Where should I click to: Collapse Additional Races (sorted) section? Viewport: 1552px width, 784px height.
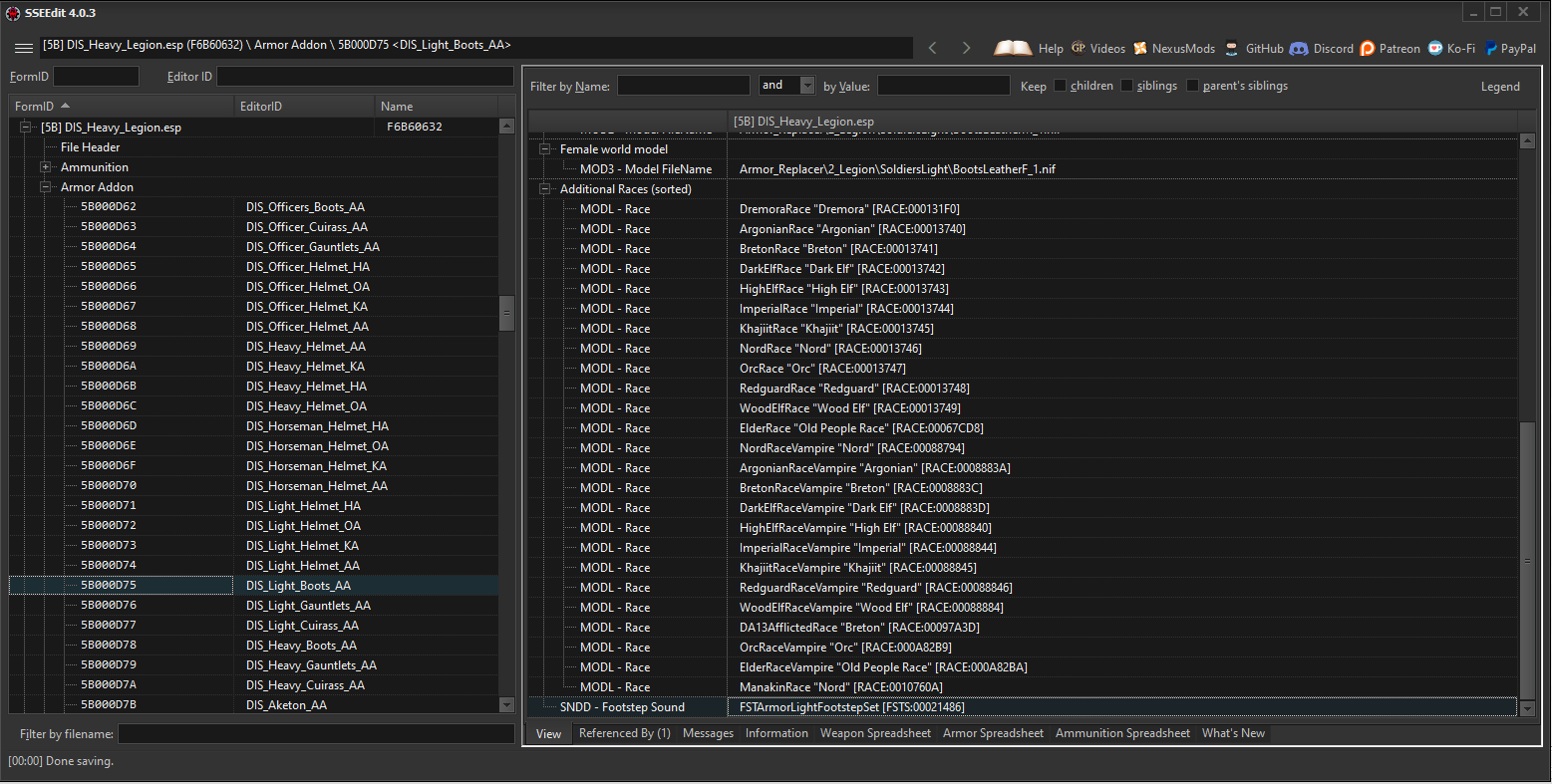tap(545, 189)
